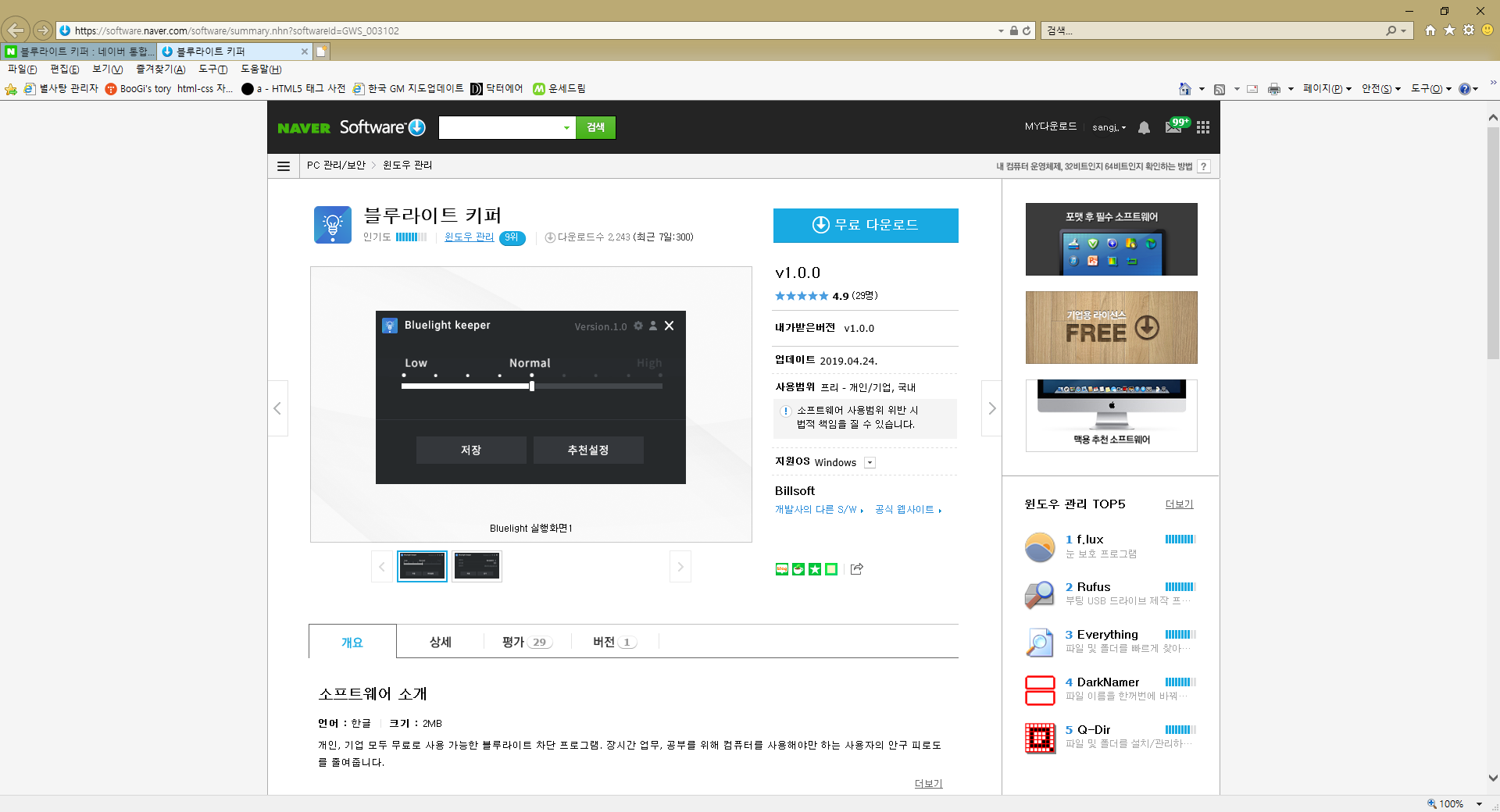Open the 즐겨찾기(A) menu

click(x=160, y=69)
